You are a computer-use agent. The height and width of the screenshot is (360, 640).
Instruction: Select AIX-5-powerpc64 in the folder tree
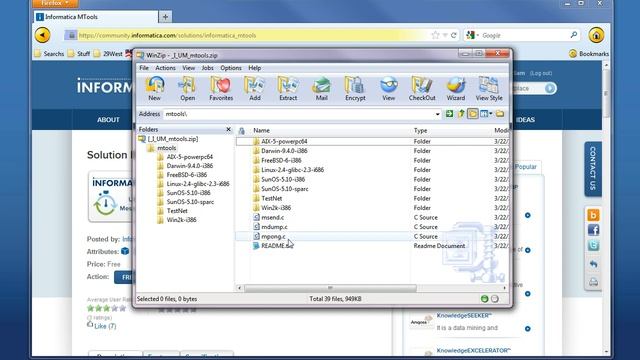click(x=189, y=157)
